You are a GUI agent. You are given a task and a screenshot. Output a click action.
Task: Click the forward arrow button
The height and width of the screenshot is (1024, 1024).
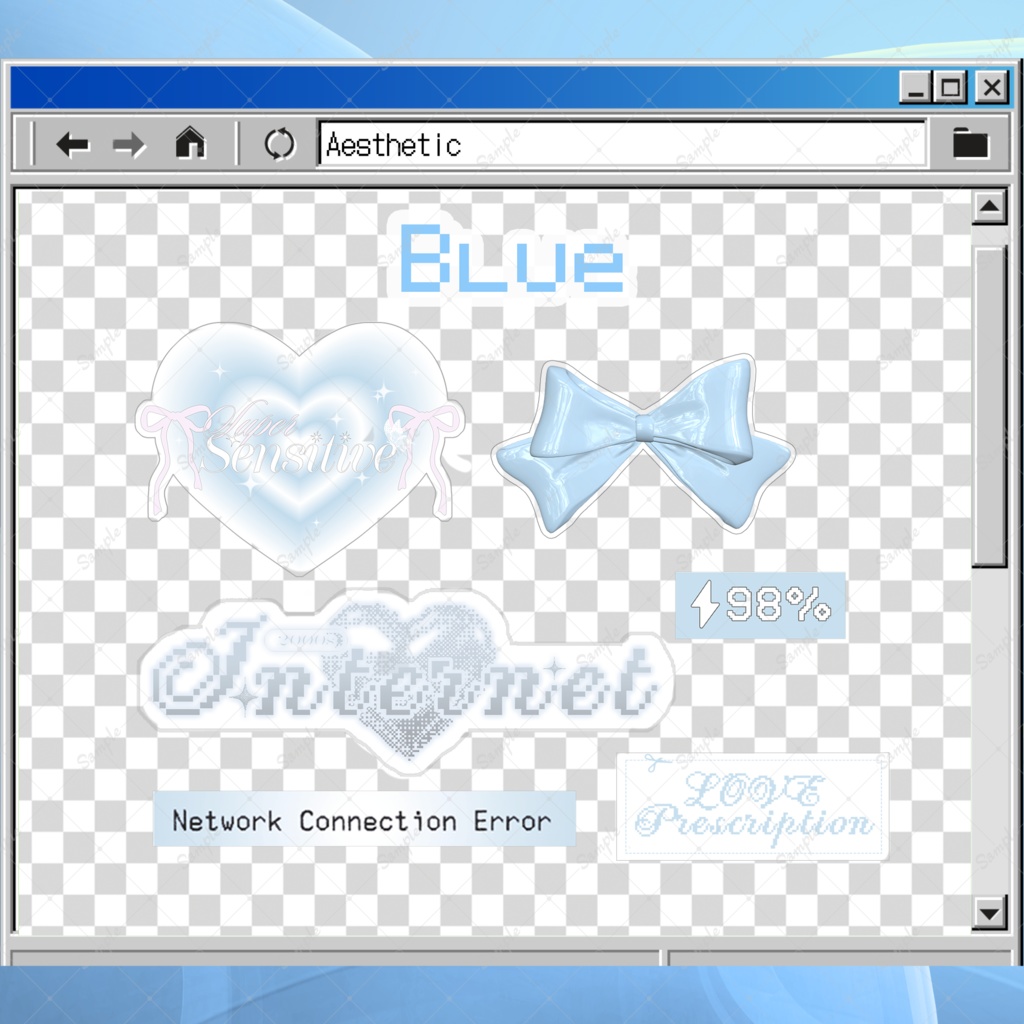tap(129, 144)
